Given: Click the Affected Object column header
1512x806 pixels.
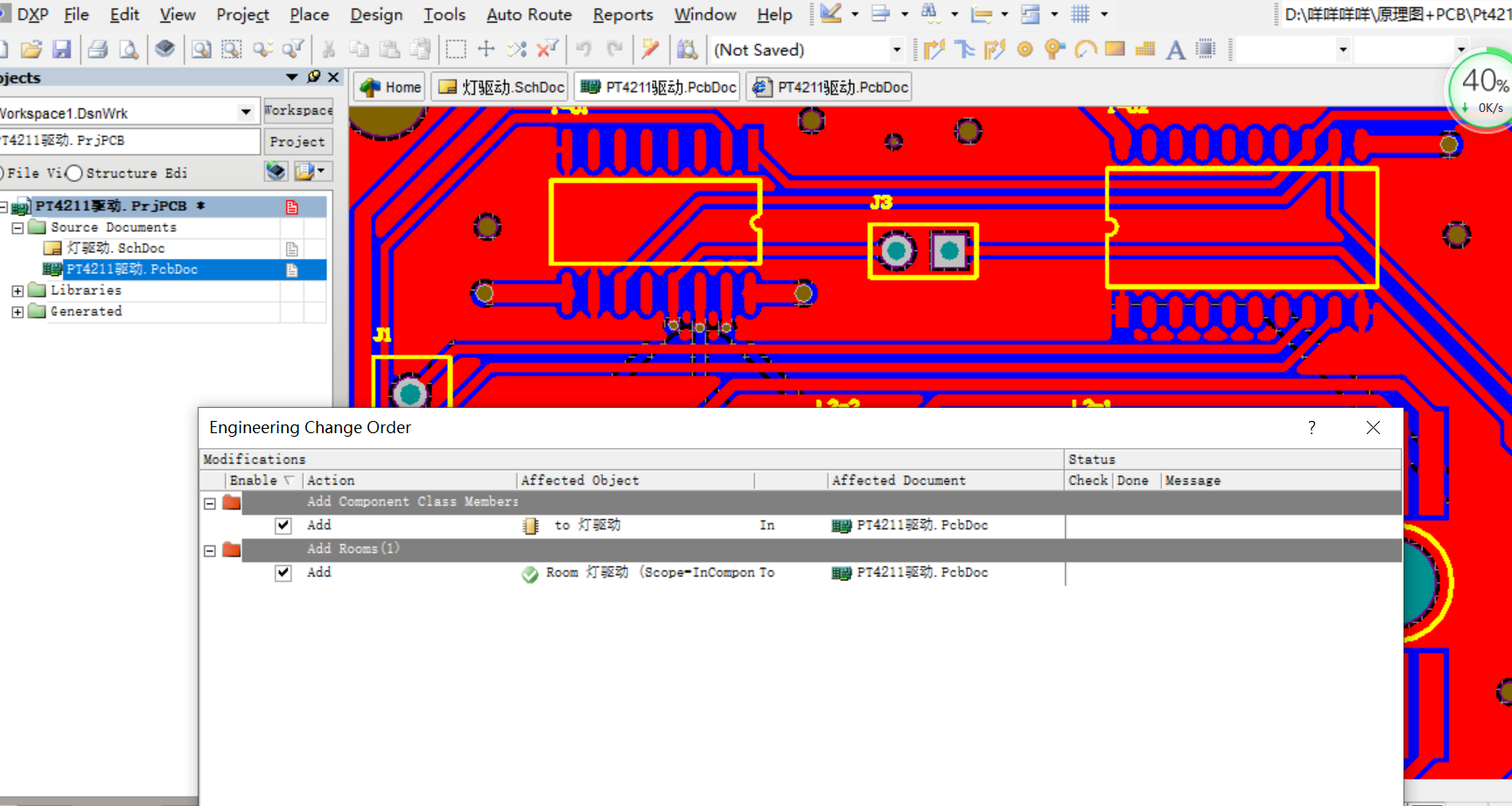Looking at the screenshot, I should pos(636,480).
